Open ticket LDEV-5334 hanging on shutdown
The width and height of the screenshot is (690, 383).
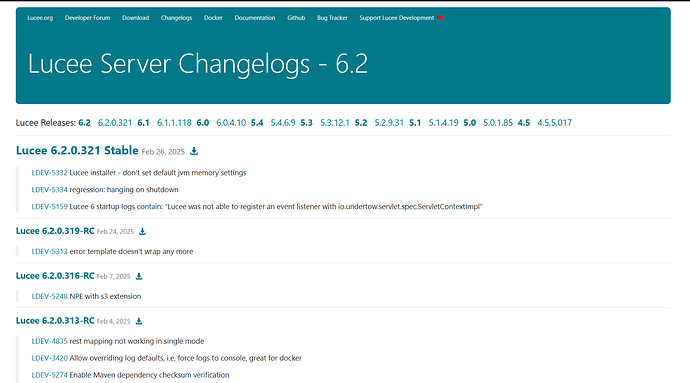49,190
